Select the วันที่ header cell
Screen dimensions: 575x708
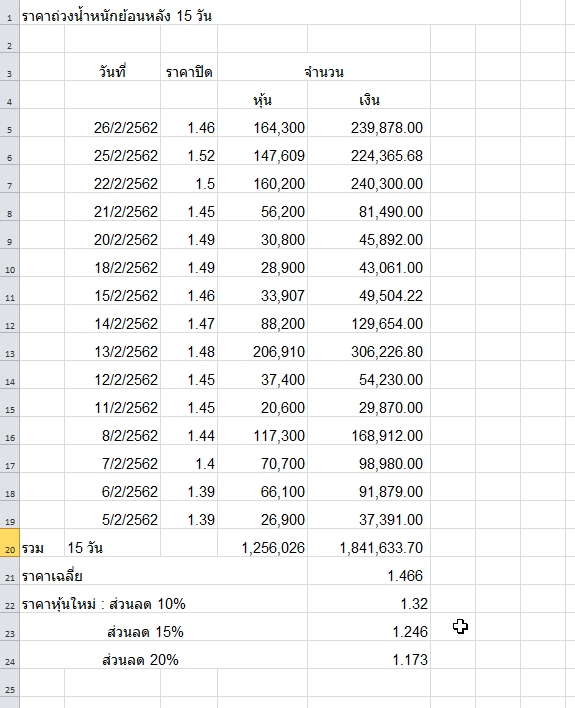(112, 72)
